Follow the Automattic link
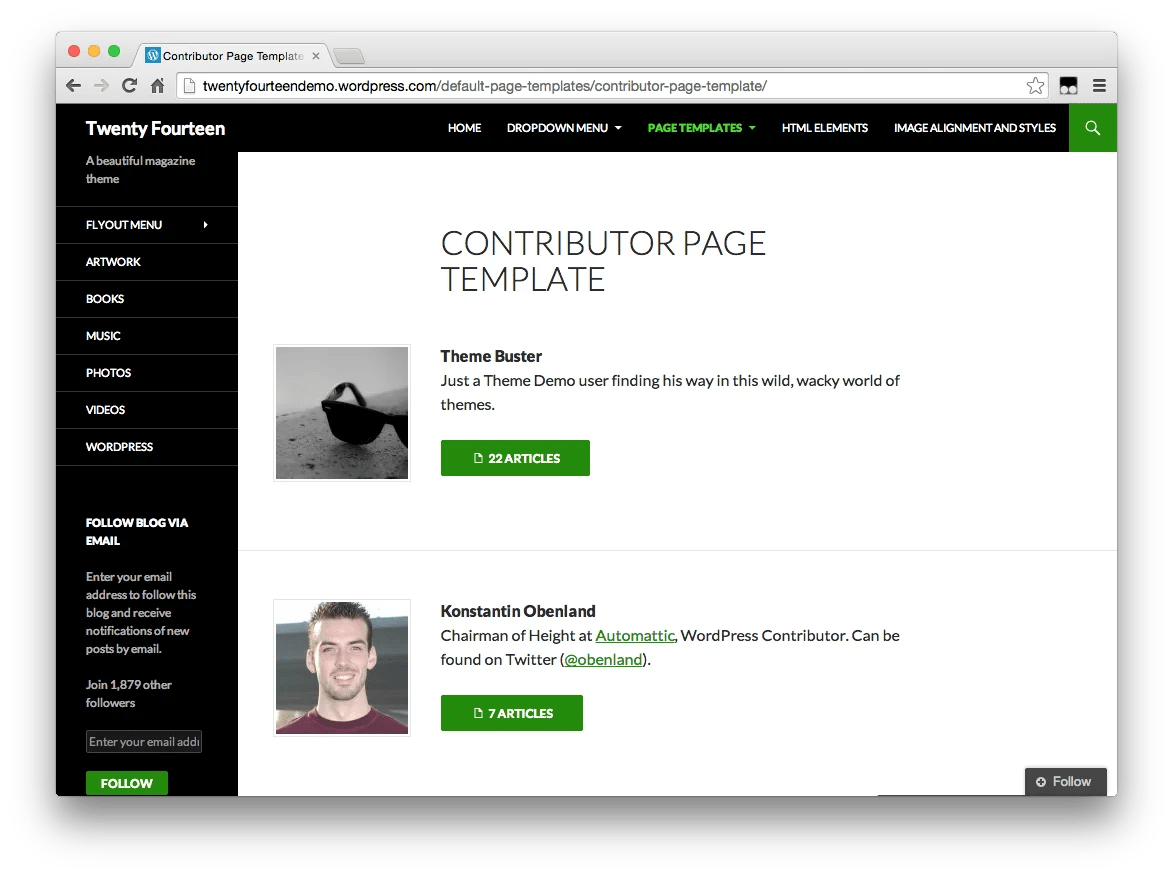Viewport: 1173px width, 876px height. pos(634,636)
